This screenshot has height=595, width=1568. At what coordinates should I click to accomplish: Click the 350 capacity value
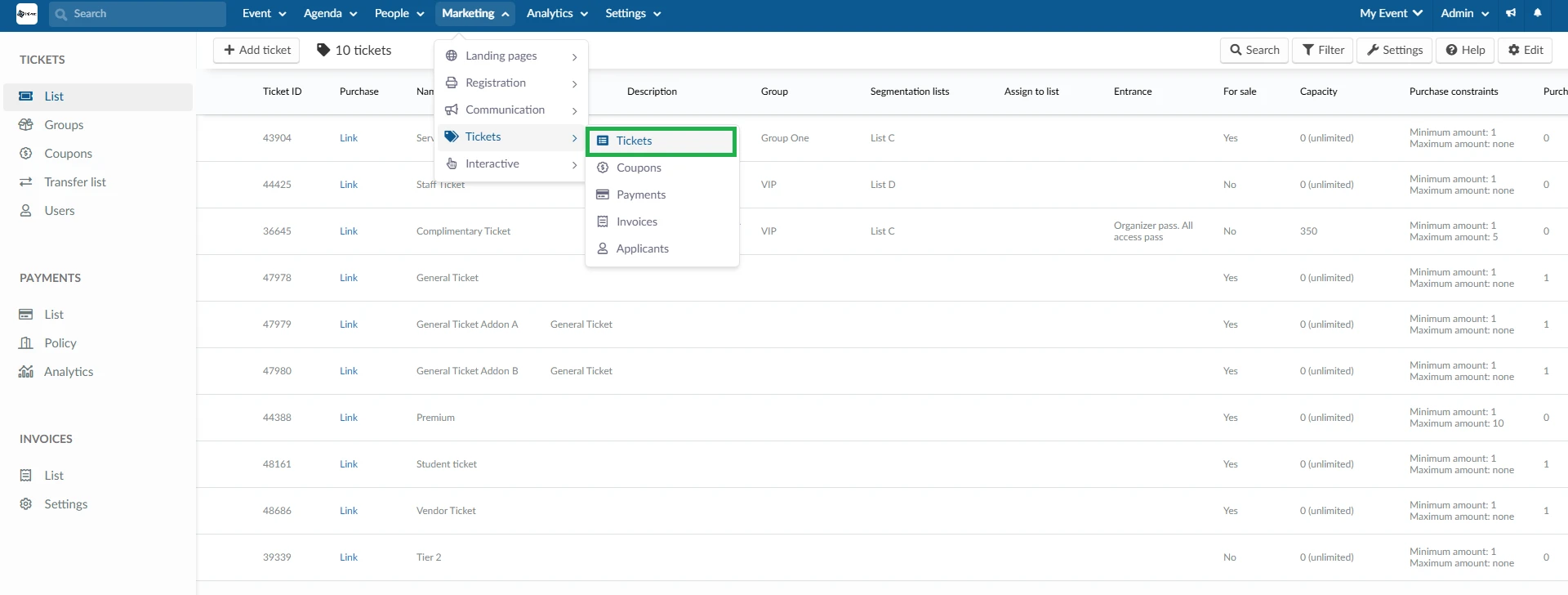click(1308, 231)
